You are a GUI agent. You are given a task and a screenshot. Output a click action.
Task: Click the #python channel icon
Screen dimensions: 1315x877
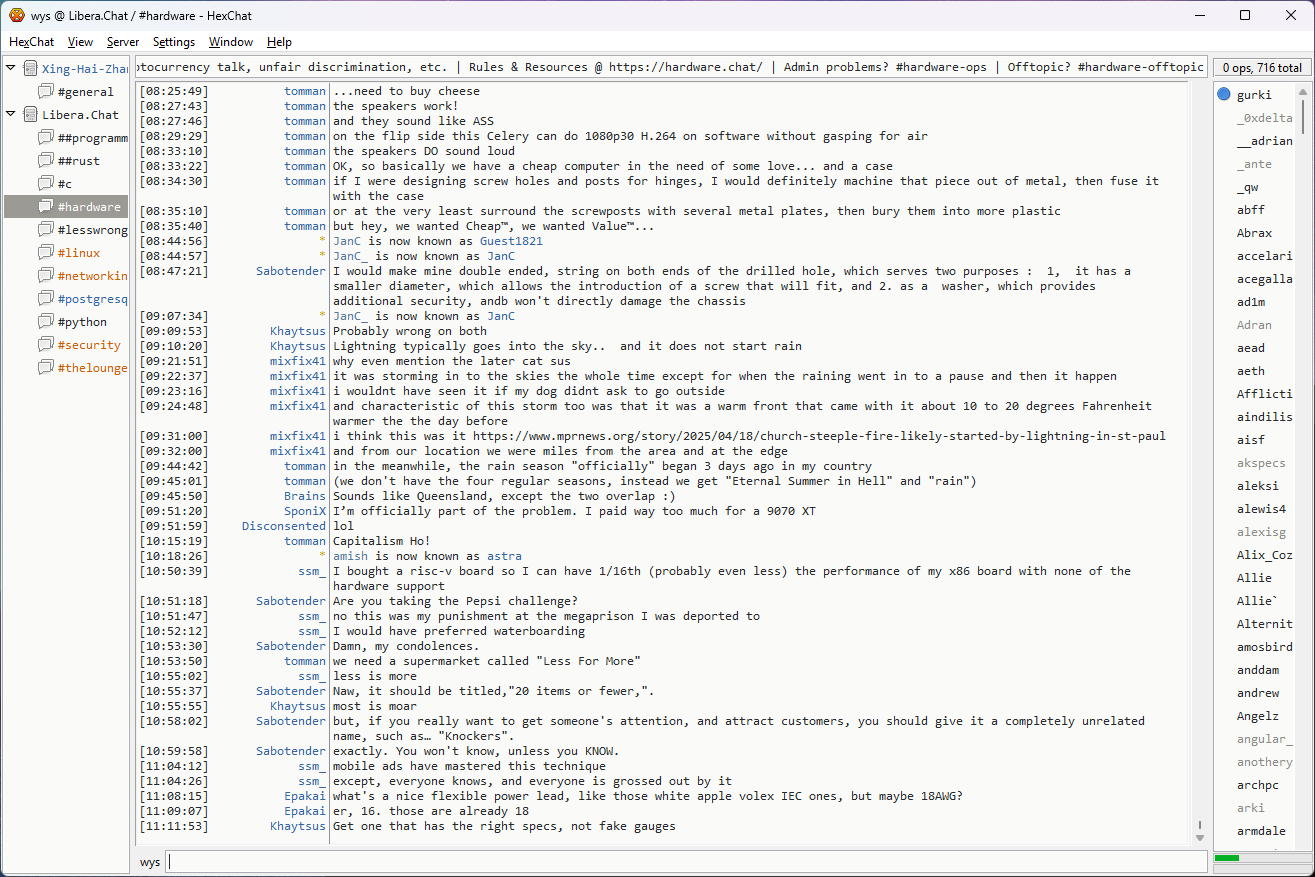[x=46, y=322]
